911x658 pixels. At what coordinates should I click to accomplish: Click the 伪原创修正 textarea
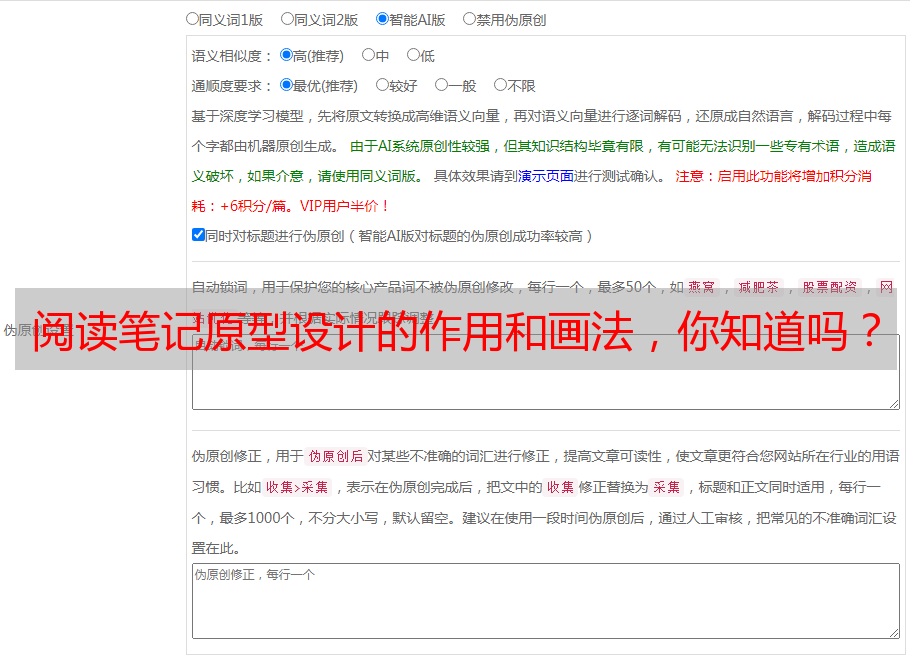pyautogui.click(x=546, y=601)
